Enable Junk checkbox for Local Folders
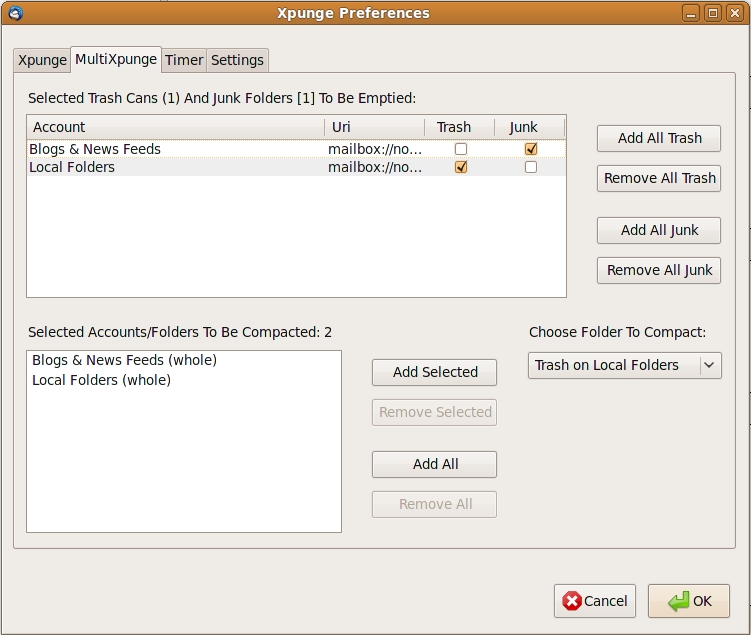This screenshot has height=635, width=751. click(x=531, y=167)
